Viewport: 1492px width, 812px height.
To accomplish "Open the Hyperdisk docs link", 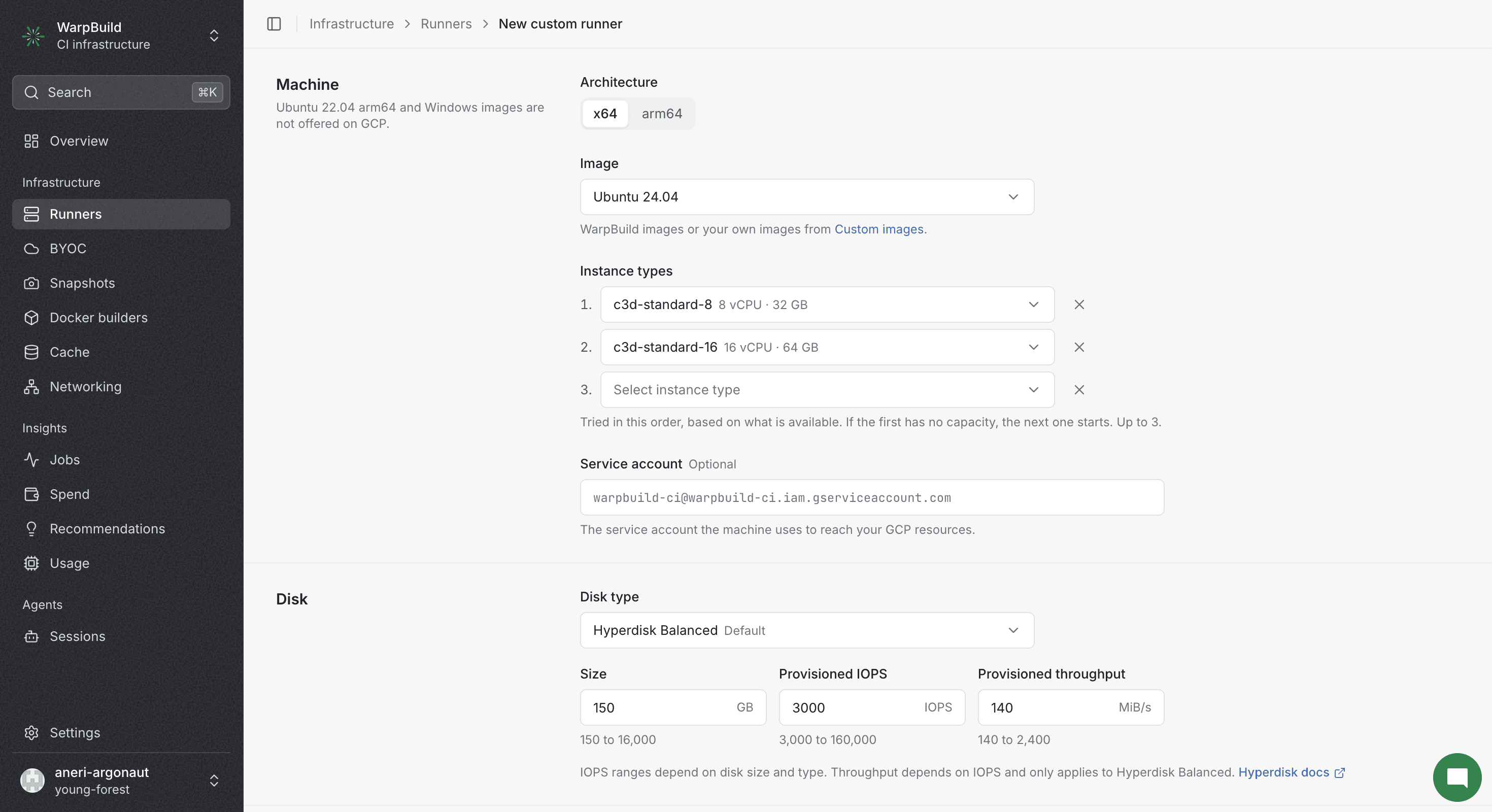I will (x=1291, y=772).
